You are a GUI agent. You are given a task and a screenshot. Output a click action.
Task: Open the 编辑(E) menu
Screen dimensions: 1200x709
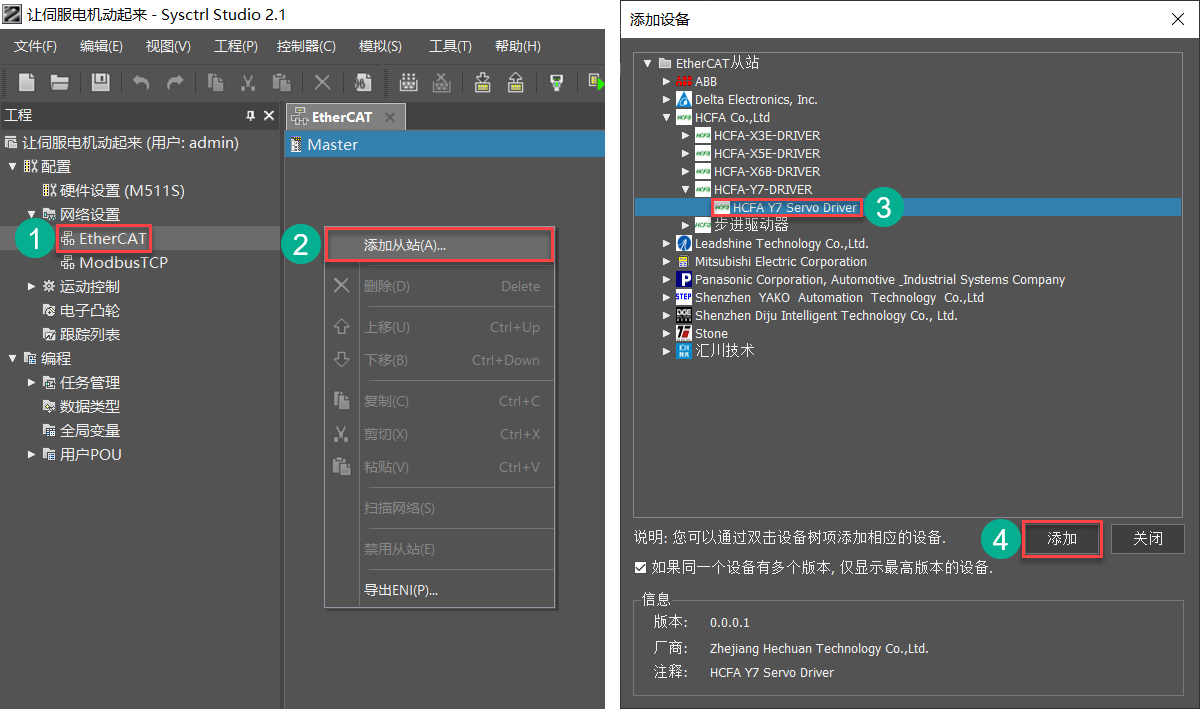101,46
